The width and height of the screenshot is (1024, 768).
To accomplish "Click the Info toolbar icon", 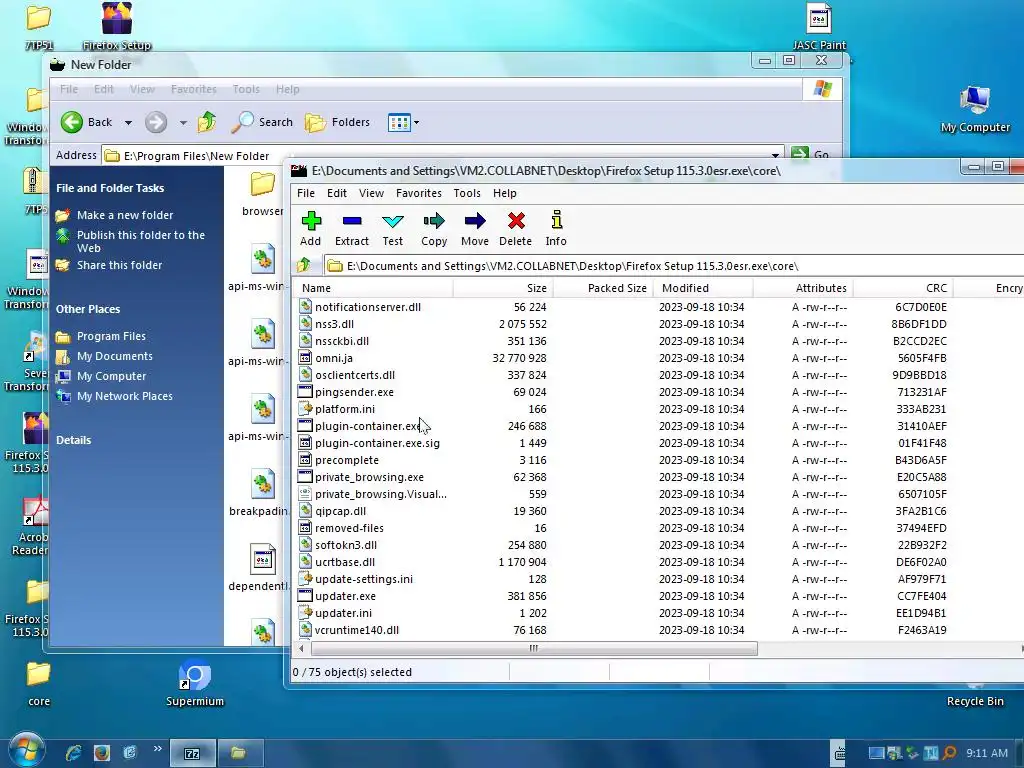I will pyautogui.click(x=556, y=228).
